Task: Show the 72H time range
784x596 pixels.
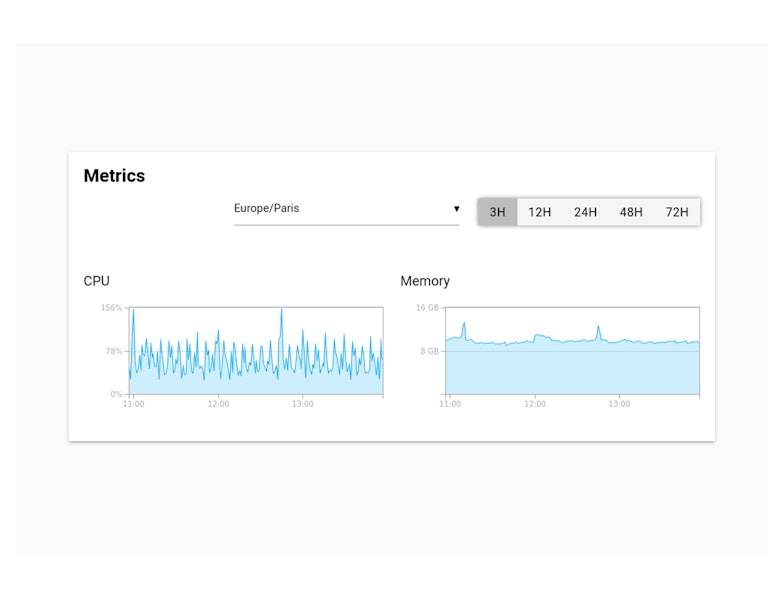Action: pyautogui.click(x=677, y=212)
